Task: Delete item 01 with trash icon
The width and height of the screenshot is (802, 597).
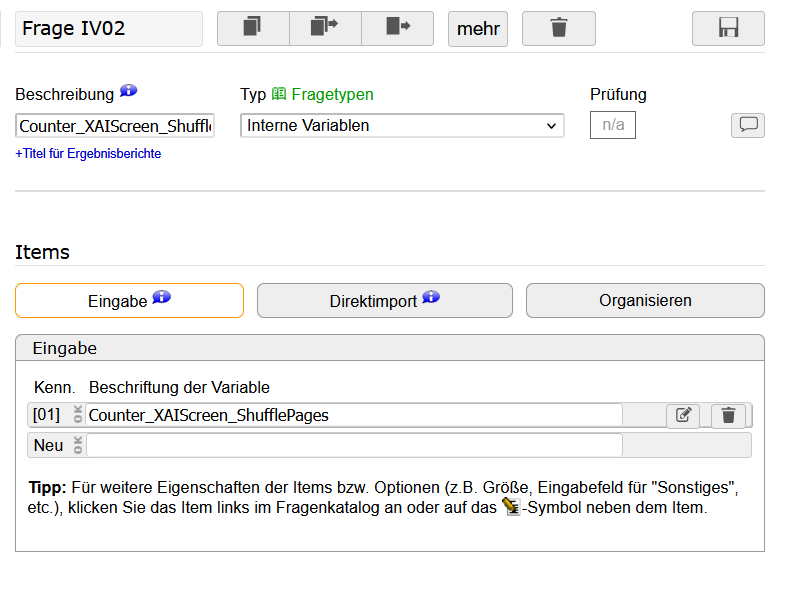Action: [728, 415]
